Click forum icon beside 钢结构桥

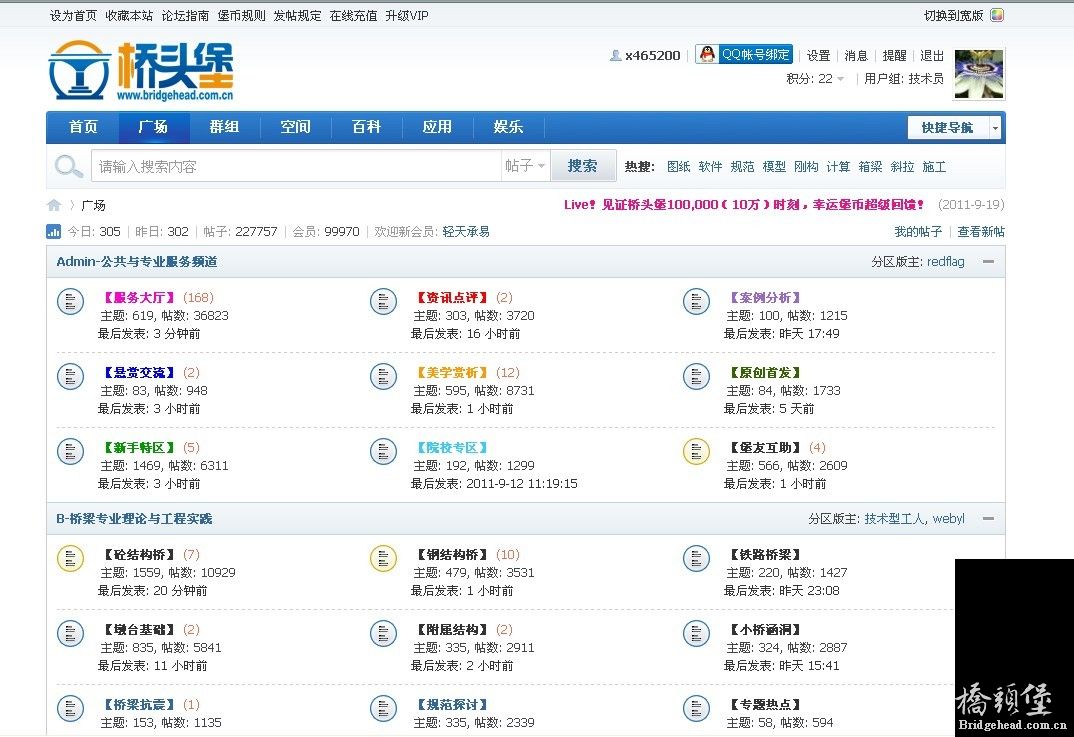(x=383, y=558)
